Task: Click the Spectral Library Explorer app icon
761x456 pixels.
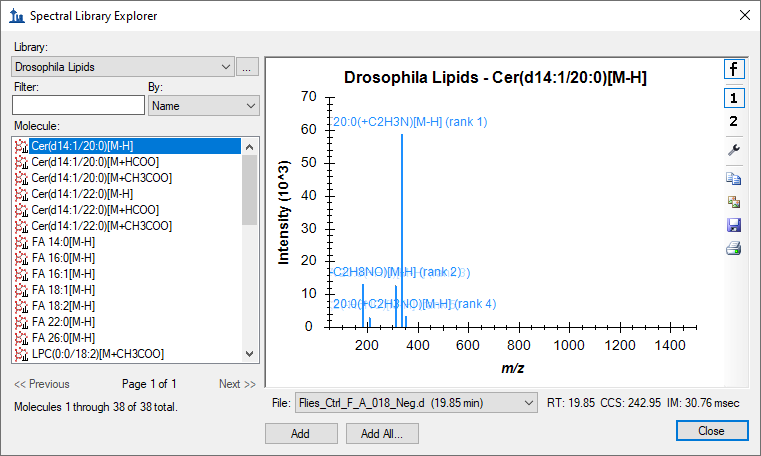Action: coord(17,16)
